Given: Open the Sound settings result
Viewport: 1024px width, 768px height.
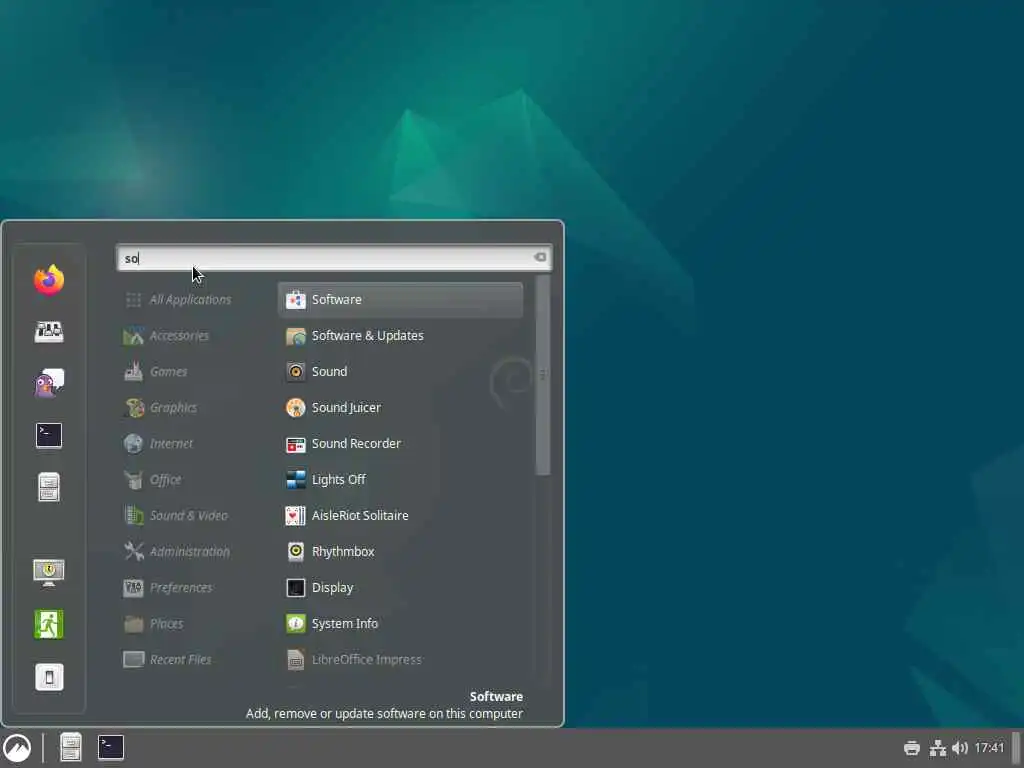Looking at the screenshot, I should click(x=400, y=372).
